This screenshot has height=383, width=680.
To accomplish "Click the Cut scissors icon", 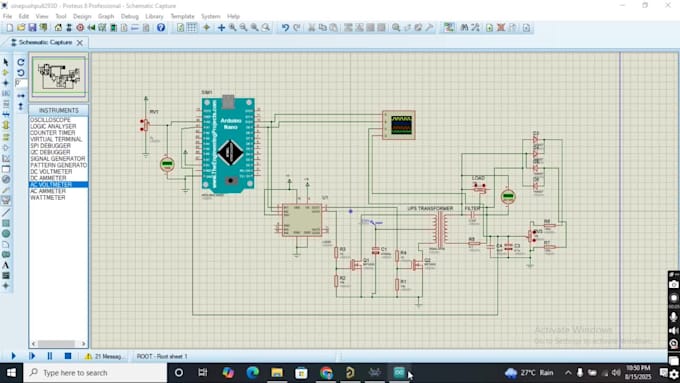I will tap(311, 28).
